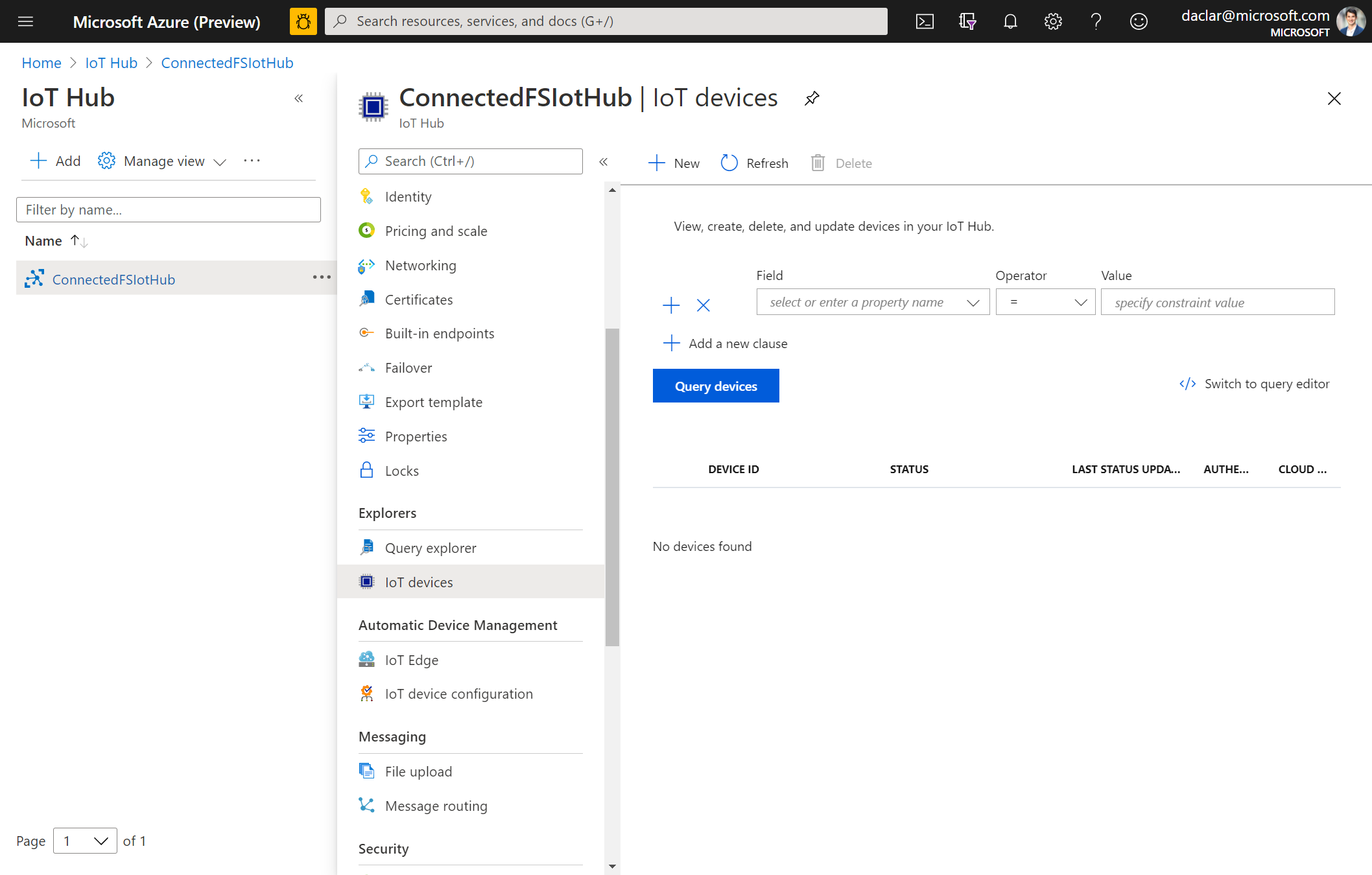Click the Field property name dropdown
This screenshot has width=1372, height=875.
coord(870,302)
